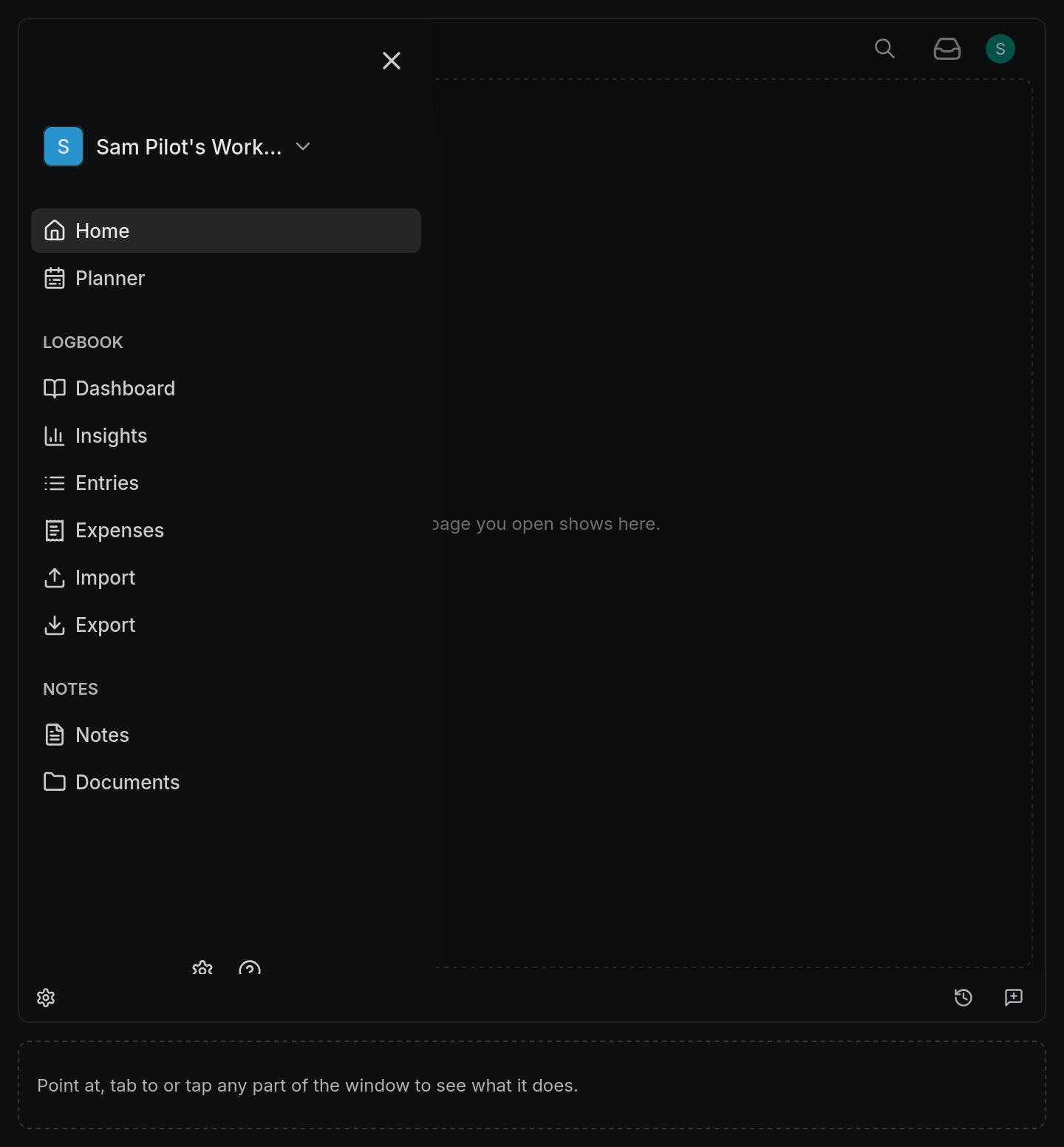Click the add comment feedback icon
This screenshot has width=1064, height=1147.
(x=1014, y=998)
